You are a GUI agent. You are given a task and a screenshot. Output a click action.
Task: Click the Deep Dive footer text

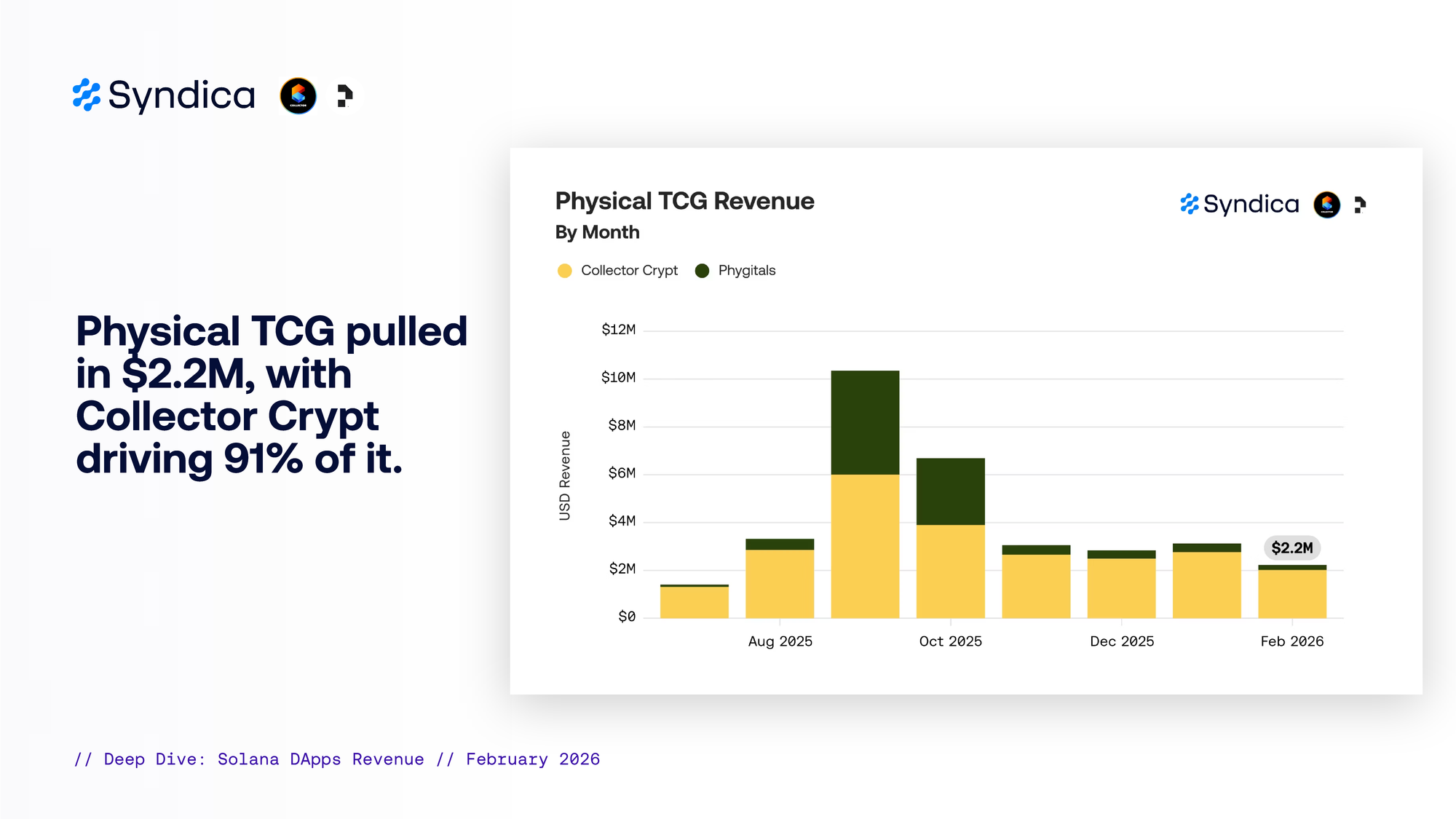[x=337, y=759]
